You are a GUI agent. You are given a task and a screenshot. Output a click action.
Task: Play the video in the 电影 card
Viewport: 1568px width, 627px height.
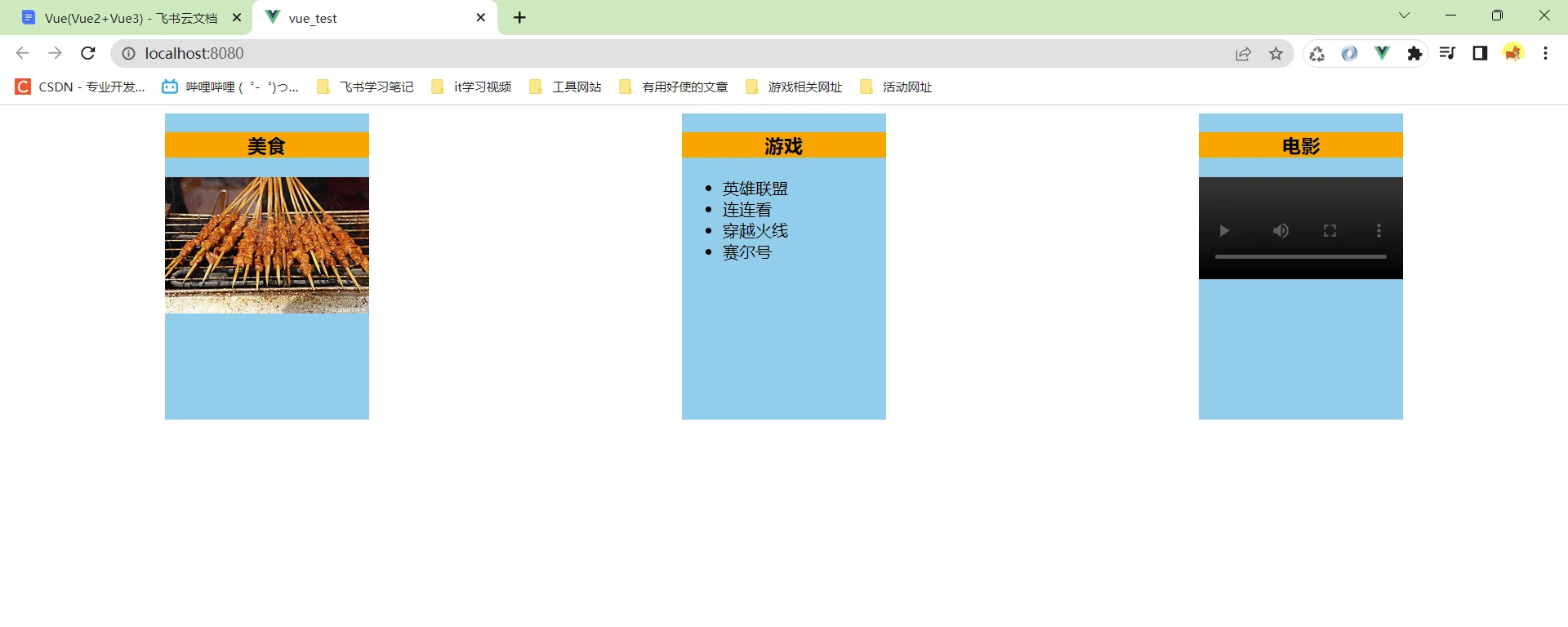[1223, 231]
